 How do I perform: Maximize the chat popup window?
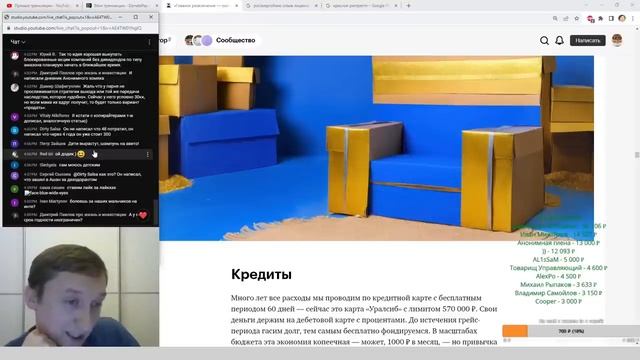tap(136, 17)
